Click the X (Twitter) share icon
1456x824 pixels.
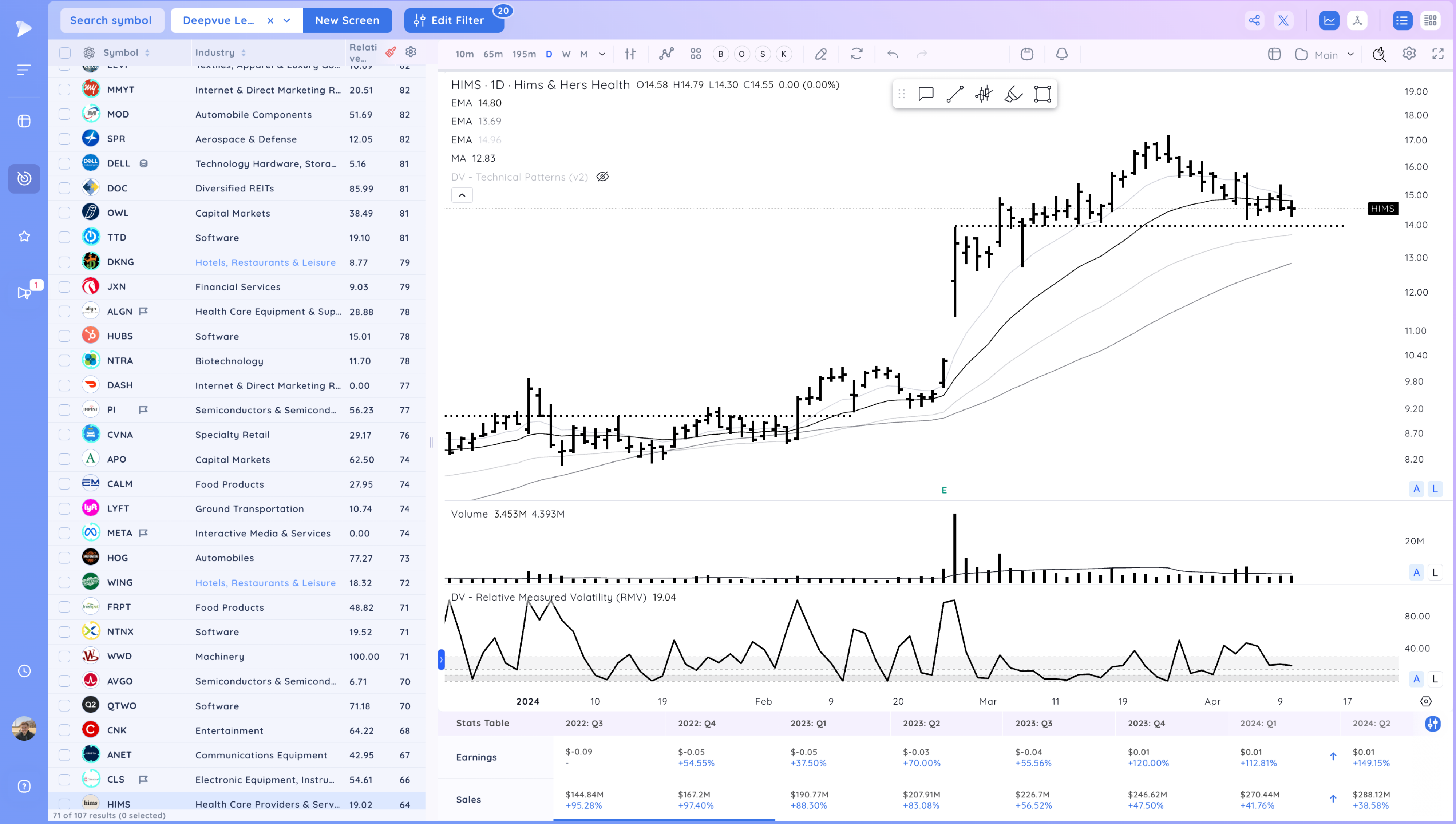pyautogui.click(x=1283, y=20)
